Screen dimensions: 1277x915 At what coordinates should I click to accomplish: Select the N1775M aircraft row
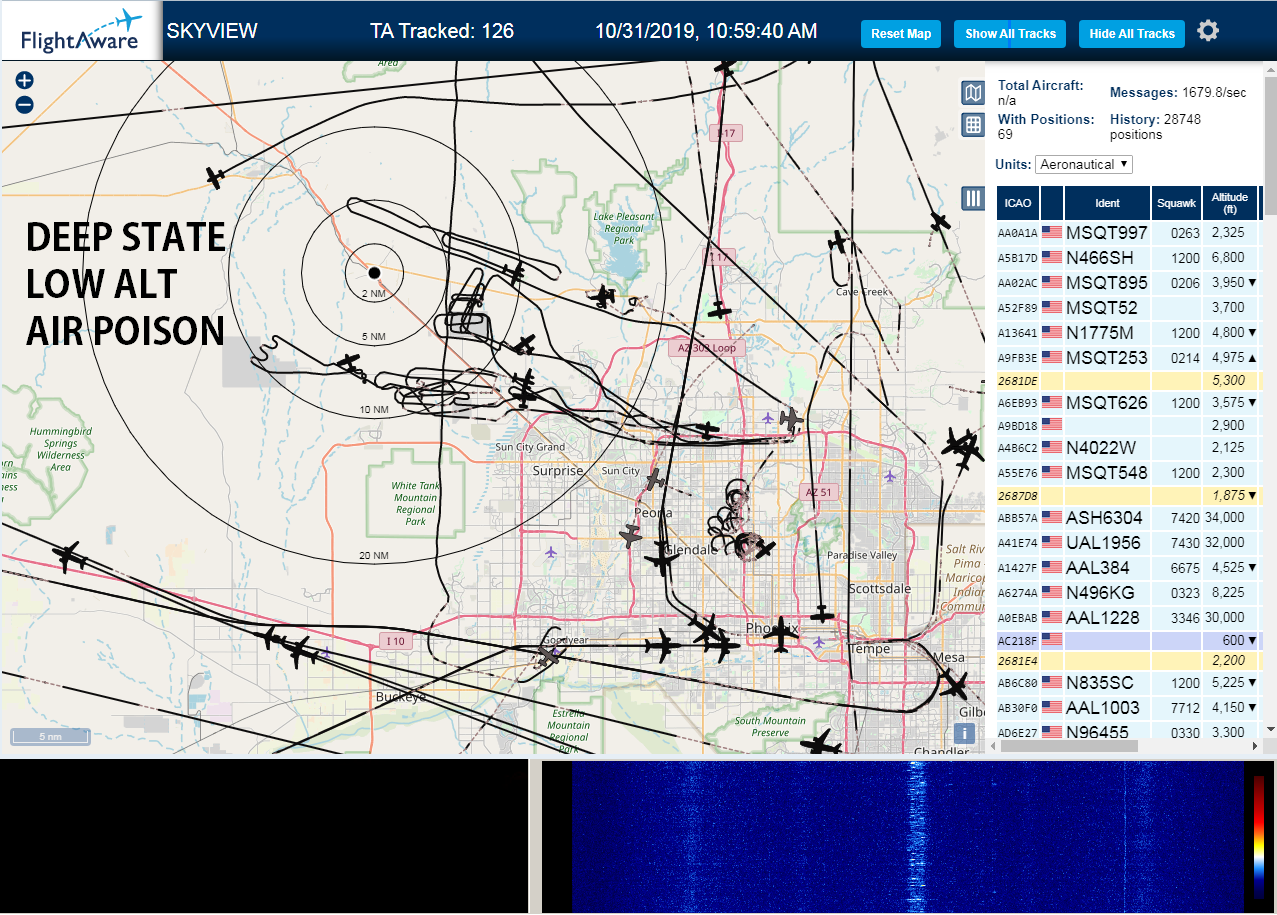coord(1128,332)
